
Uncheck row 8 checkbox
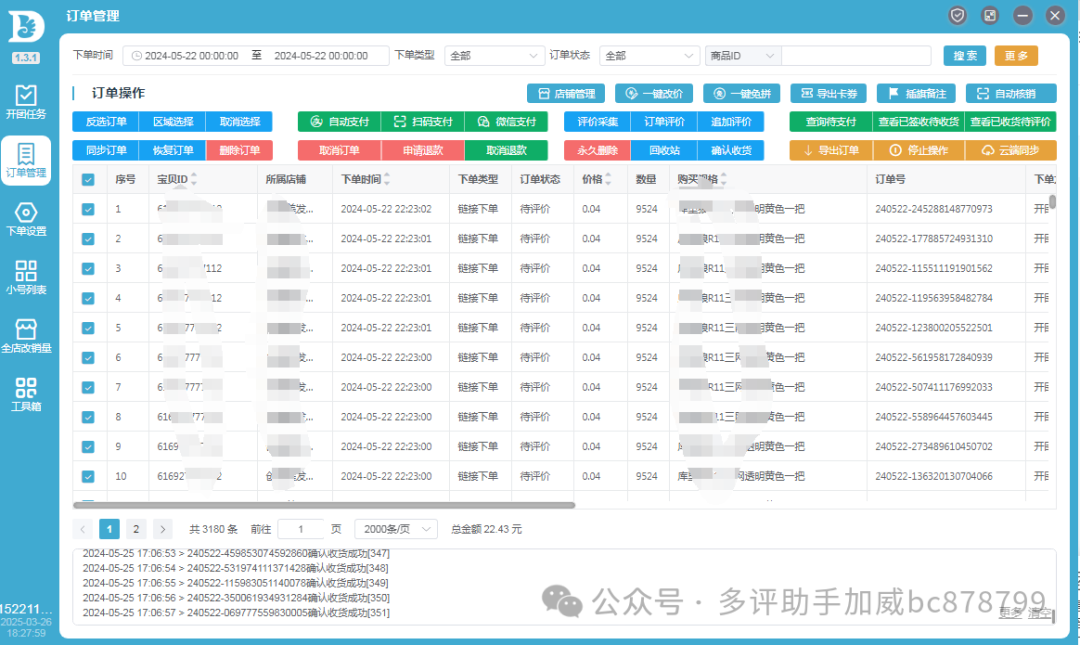click(x=88, y=417)
